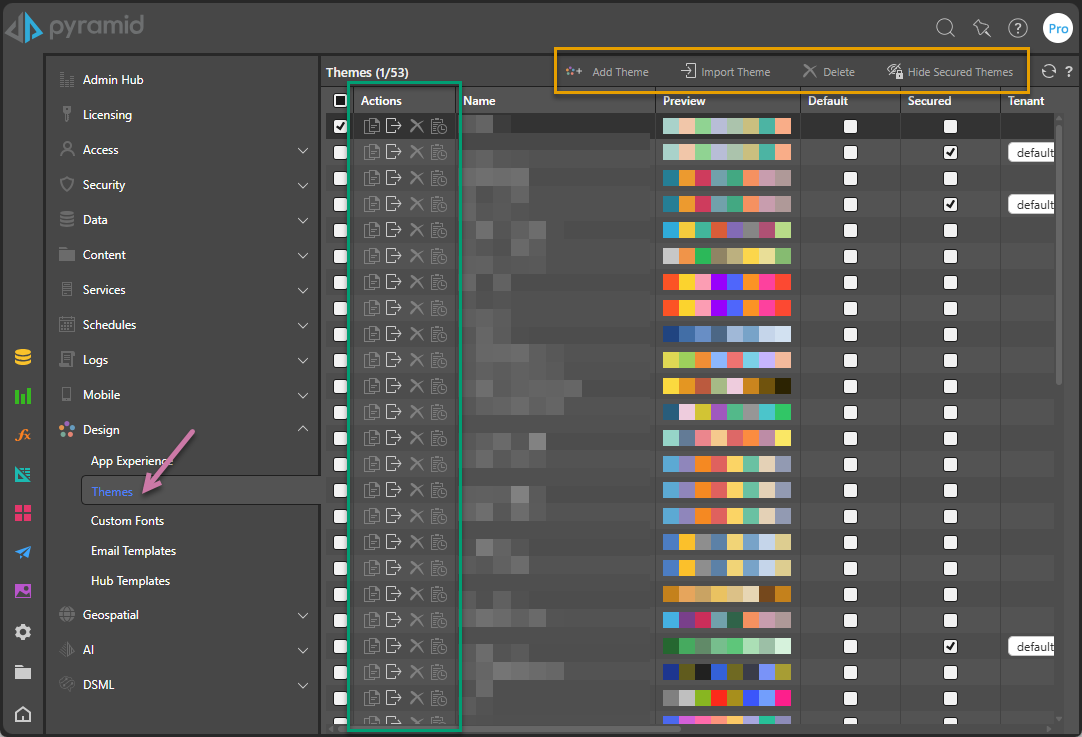Click the first theme's color preview swatch
The image size is (1082, 737).
pos(727,126)
